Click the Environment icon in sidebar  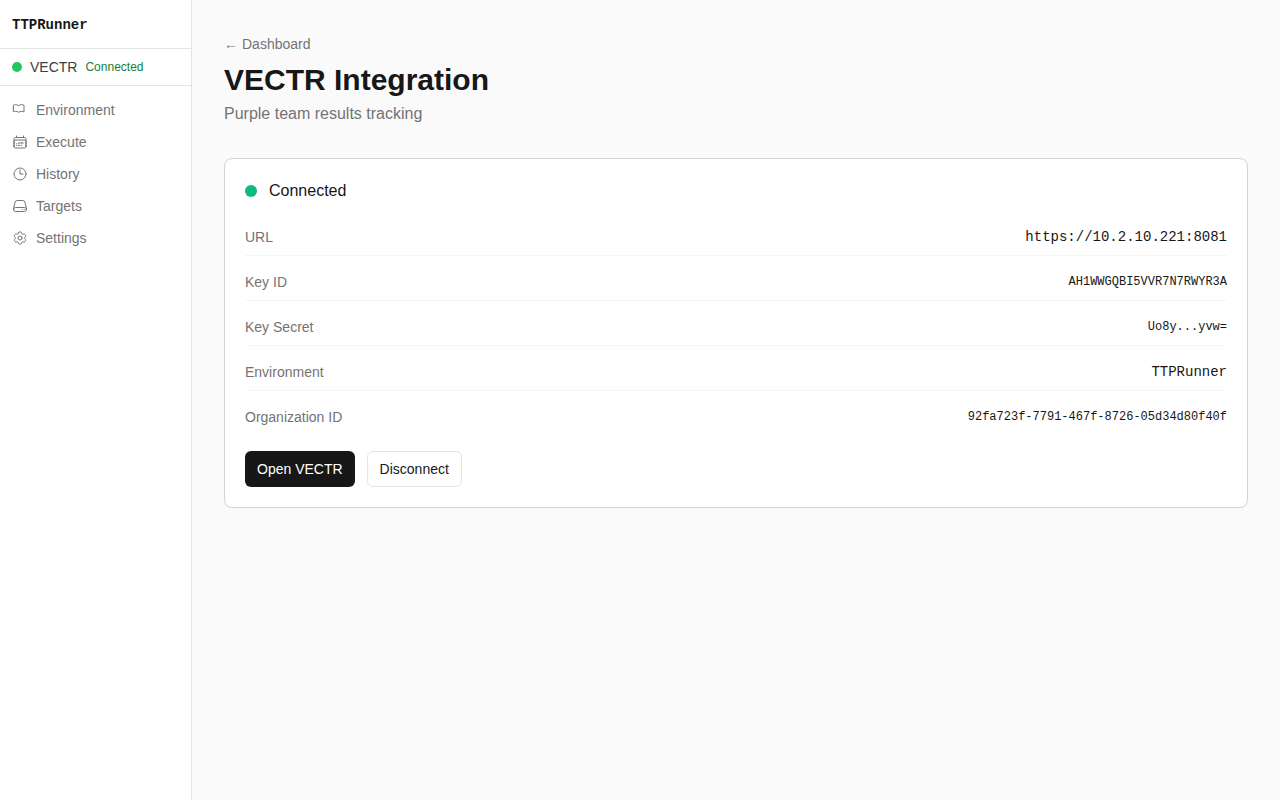pos(19,110)
